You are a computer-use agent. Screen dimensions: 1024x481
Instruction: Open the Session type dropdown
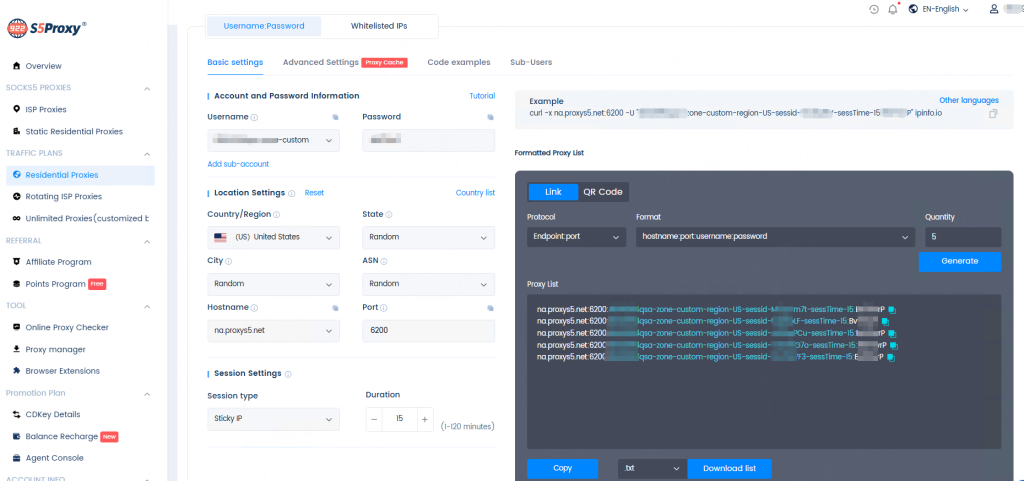pos(273,418)
